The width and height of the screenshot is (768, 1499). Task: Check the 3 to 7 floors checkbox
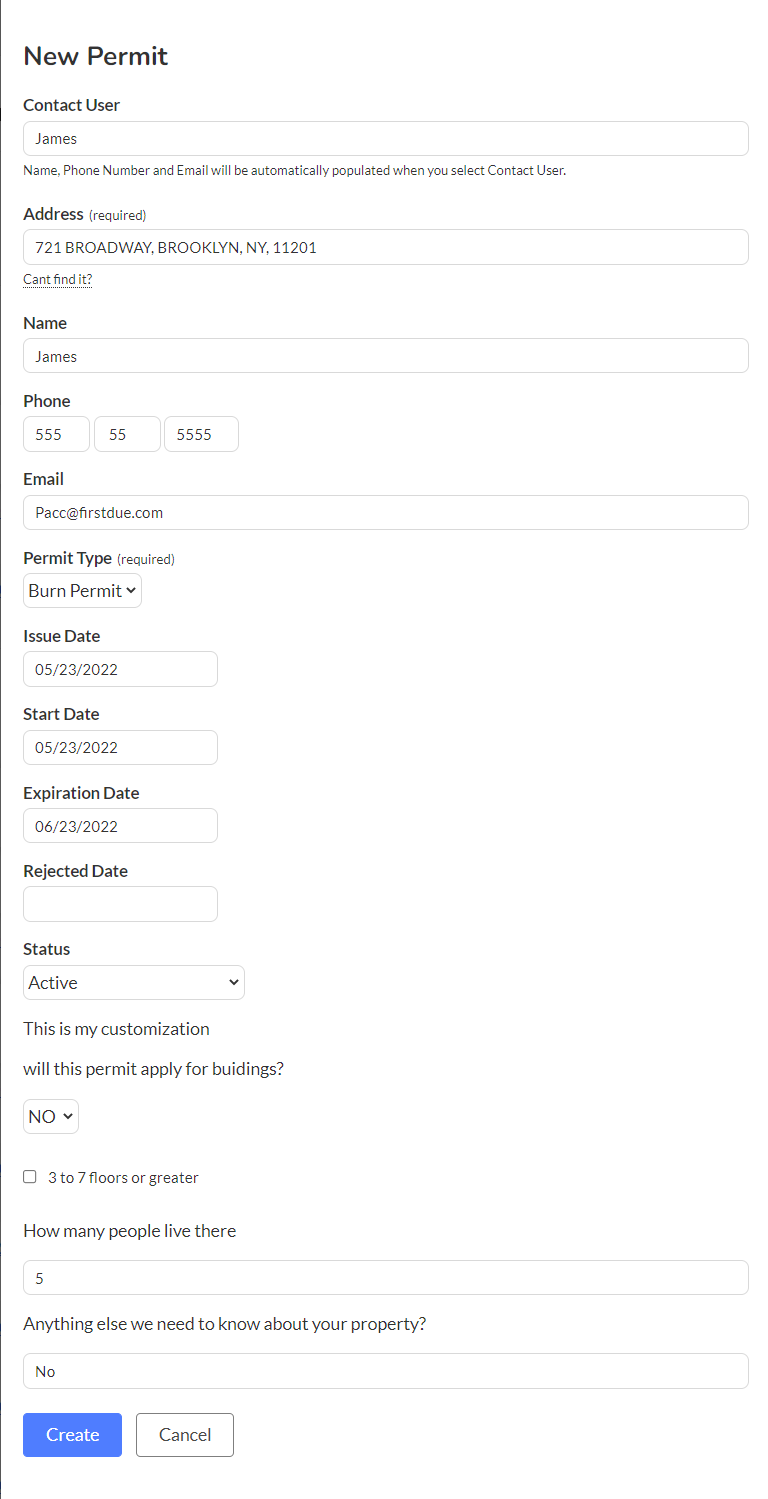pos(30,1177)
